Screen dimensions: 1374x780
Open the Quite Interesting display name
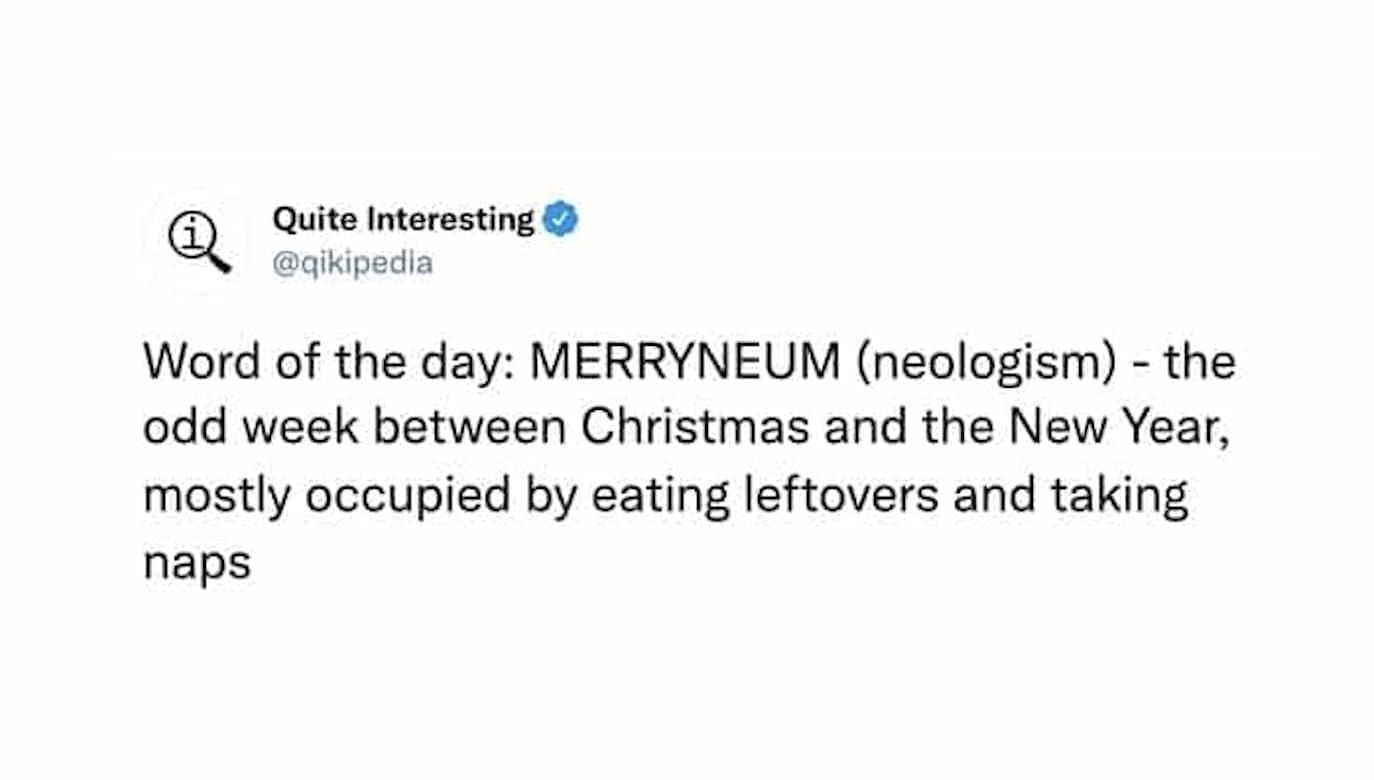(403, 219)
